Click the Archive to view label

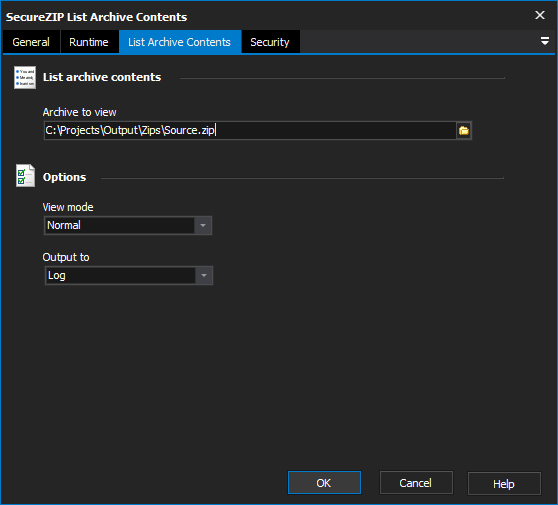tap(79, 112)
